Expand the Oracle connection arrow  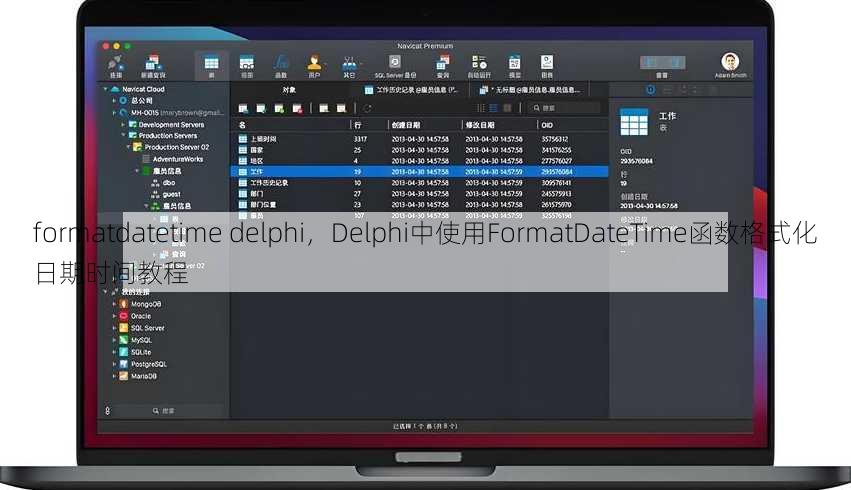114,316
